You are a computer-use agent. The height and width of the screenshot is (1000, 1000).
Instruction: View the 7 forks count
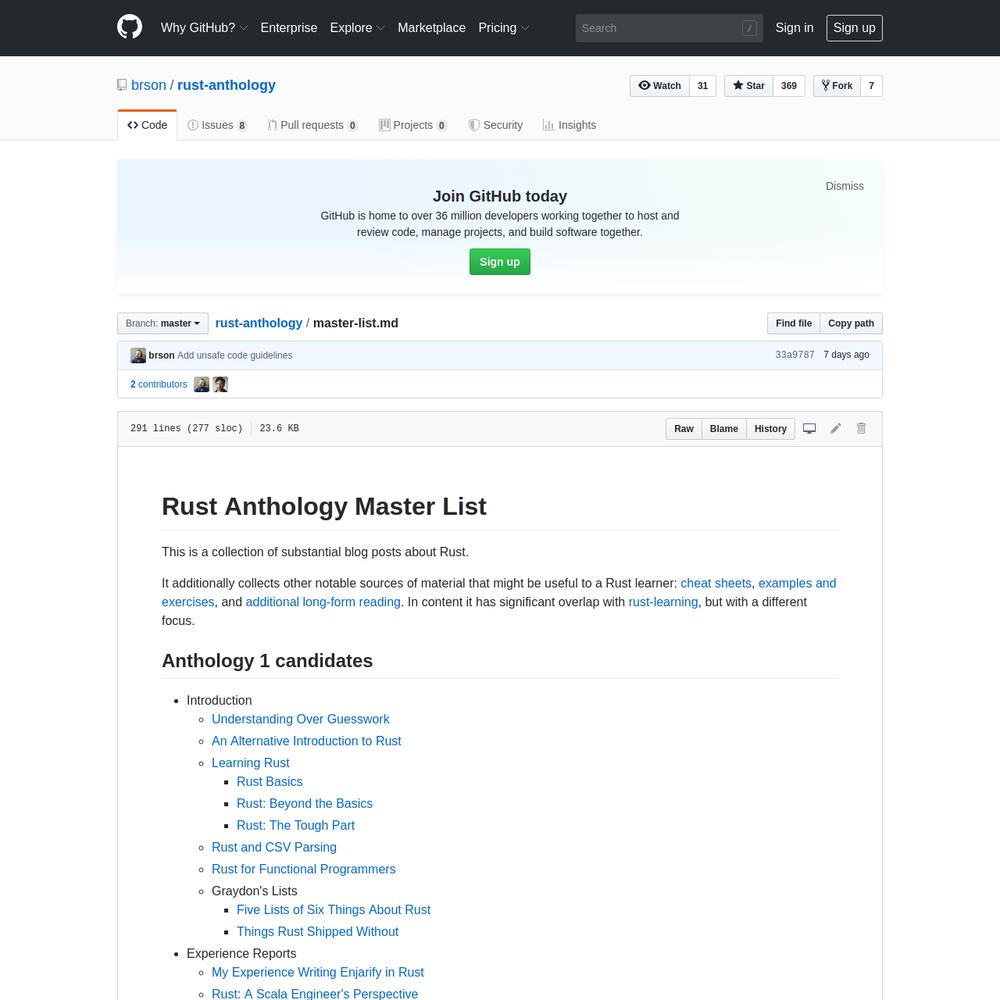coord(871,85)
